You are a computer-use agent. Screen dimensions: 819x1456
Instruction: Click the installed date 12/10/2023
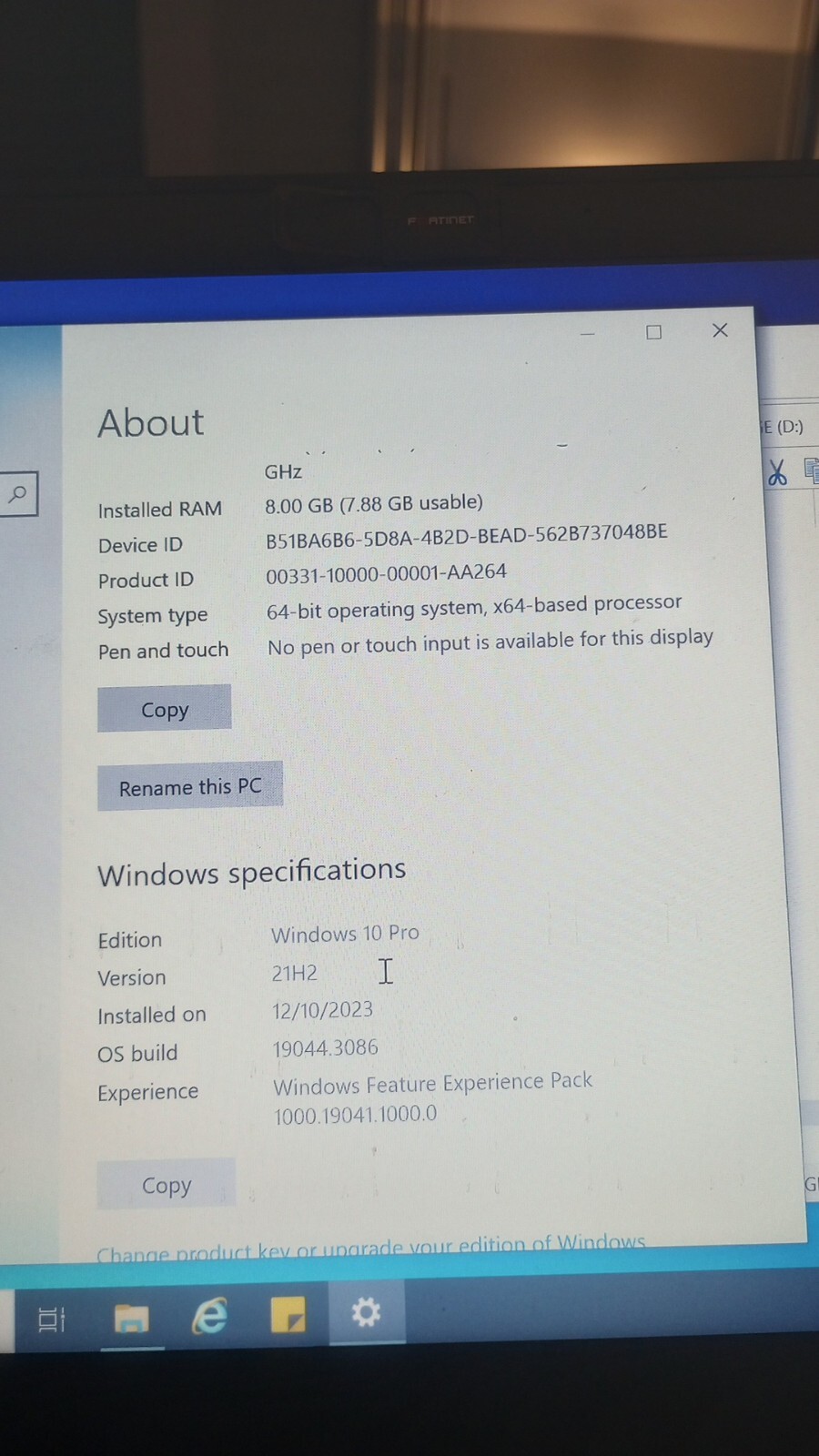tap(322, 1010)
